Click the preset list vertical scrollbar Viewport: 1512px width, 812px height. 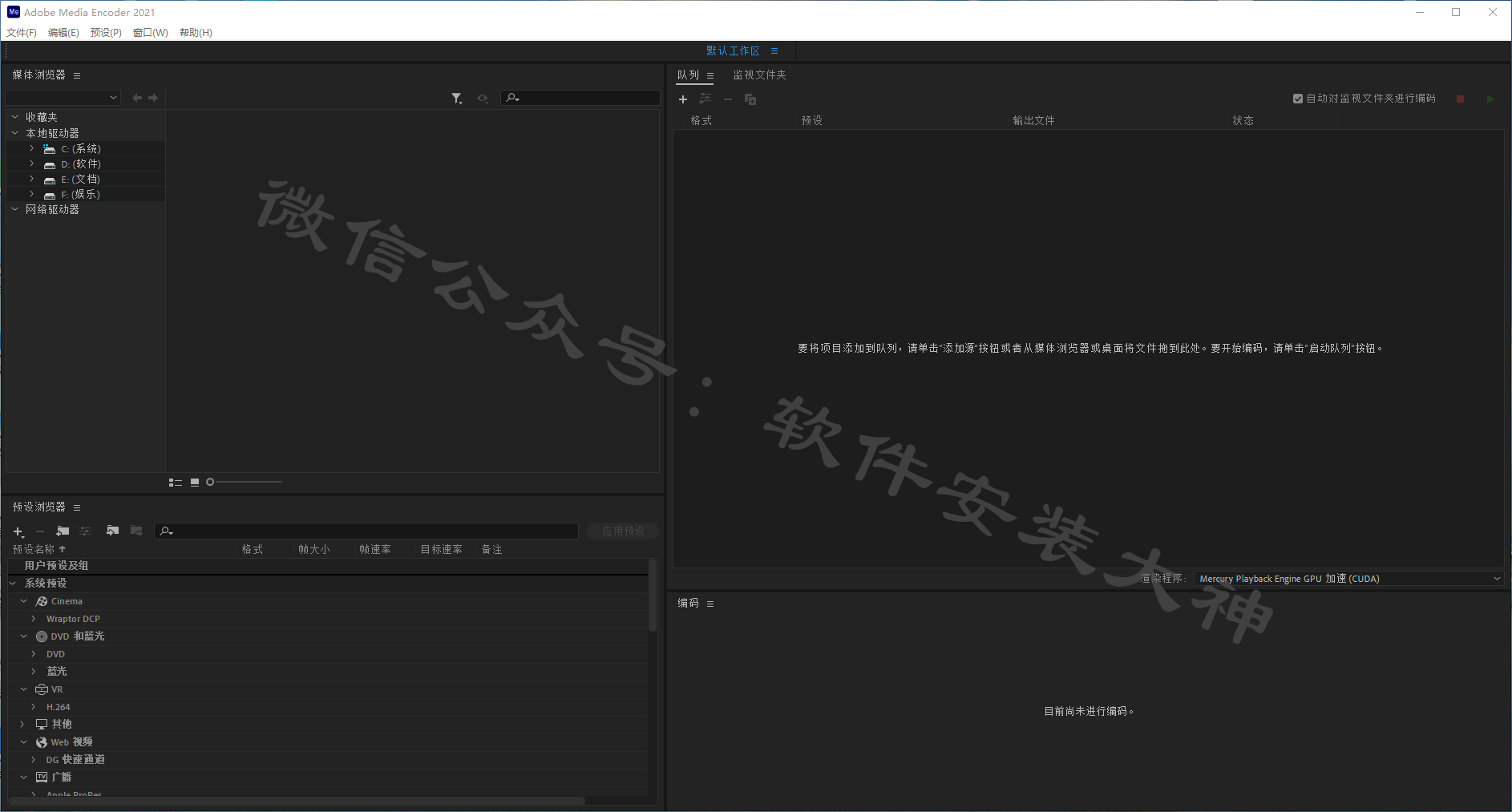click(653, 595)
